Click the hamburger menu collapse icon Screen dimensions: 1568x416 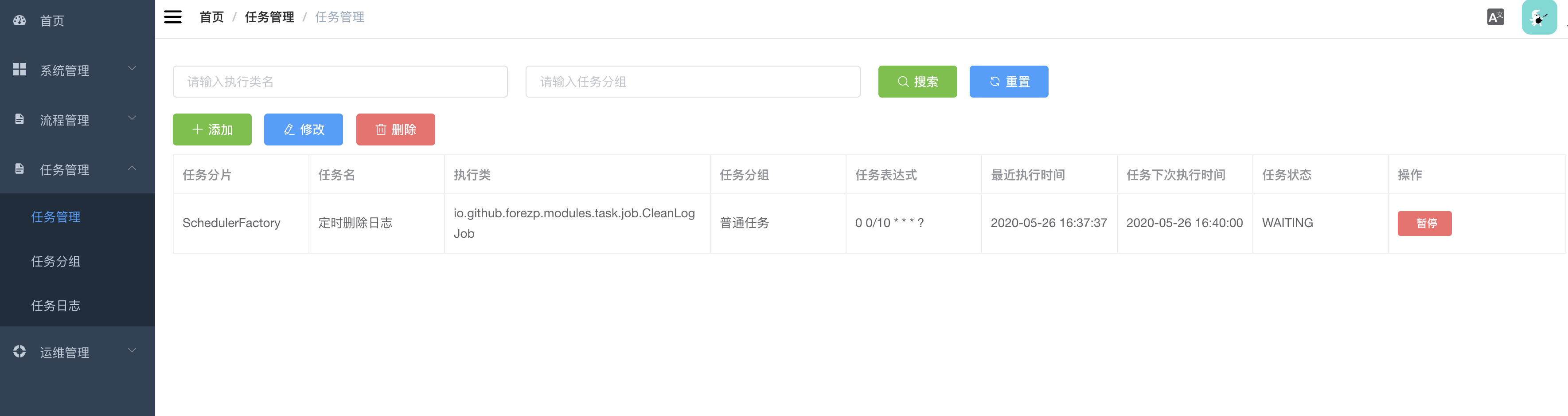pyautogui.click(x=173, y=17)
